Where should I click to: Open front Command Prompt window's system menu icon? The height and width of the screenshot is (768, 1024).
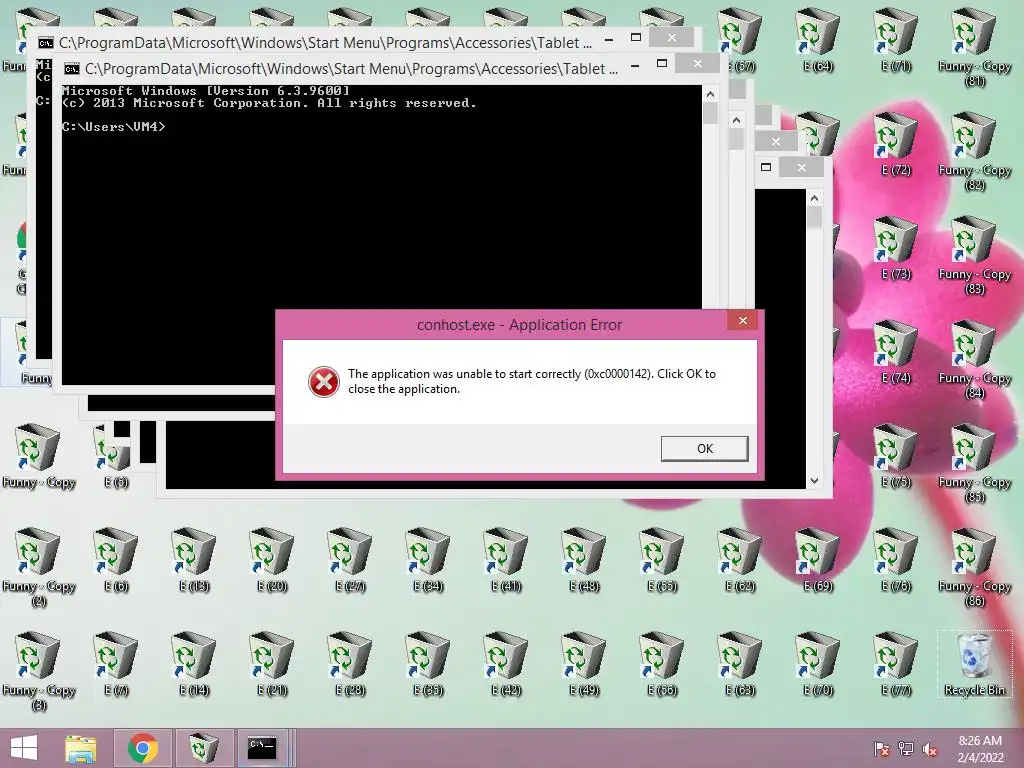(72, 69)
